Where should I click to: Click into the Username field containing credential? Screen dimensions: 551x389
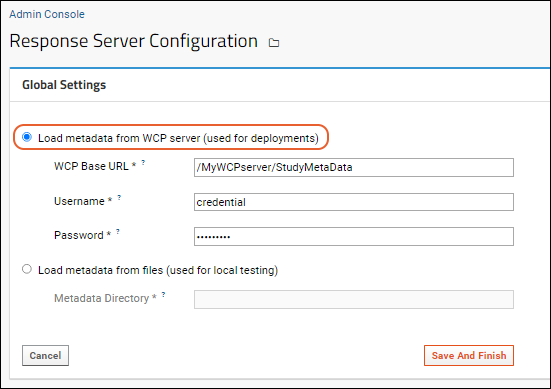click(x=354, y=202)
